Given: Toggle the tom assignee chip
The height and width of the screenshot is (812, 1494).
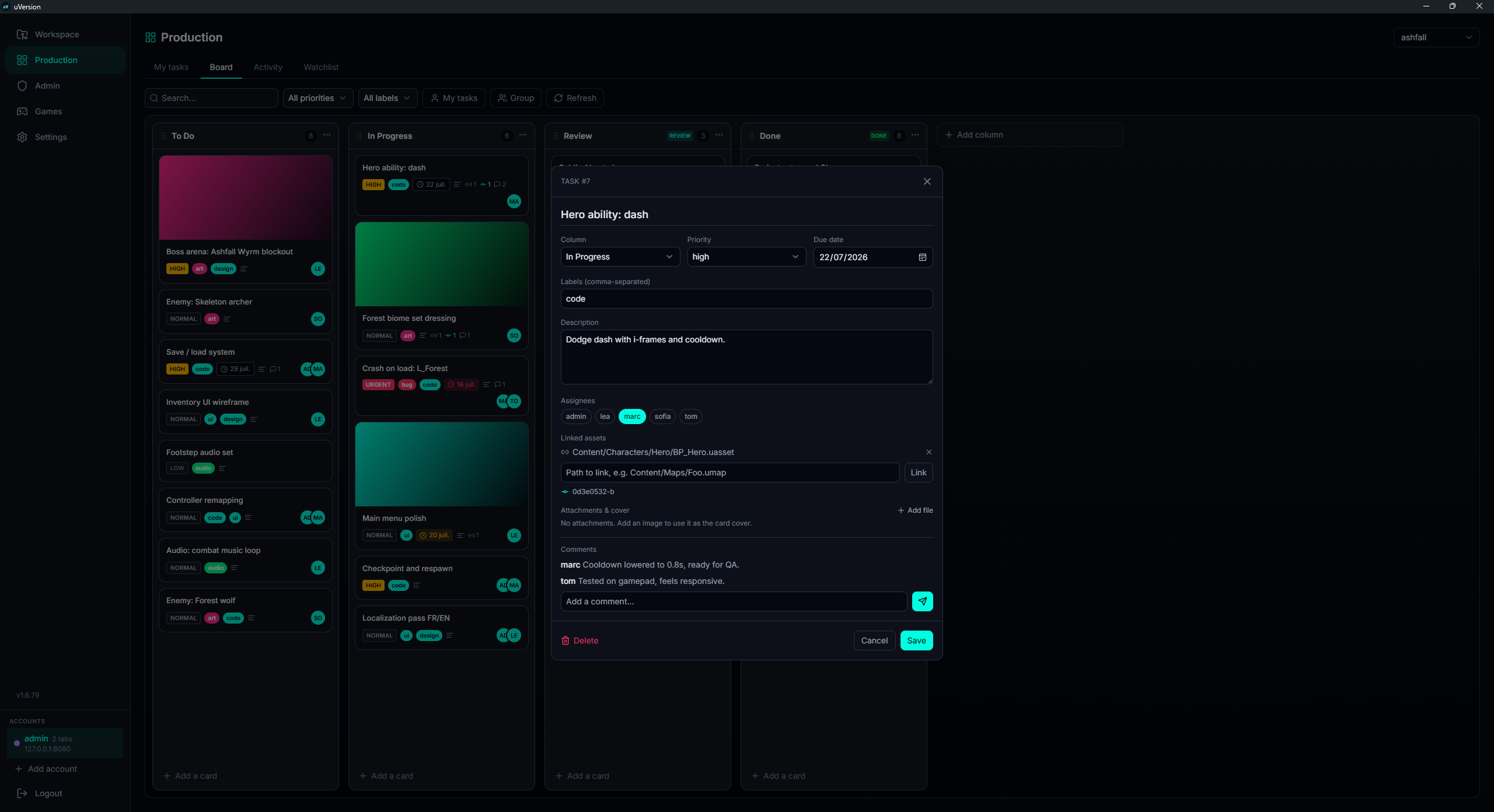Looking at the screenshot, I should click(691, 416).
